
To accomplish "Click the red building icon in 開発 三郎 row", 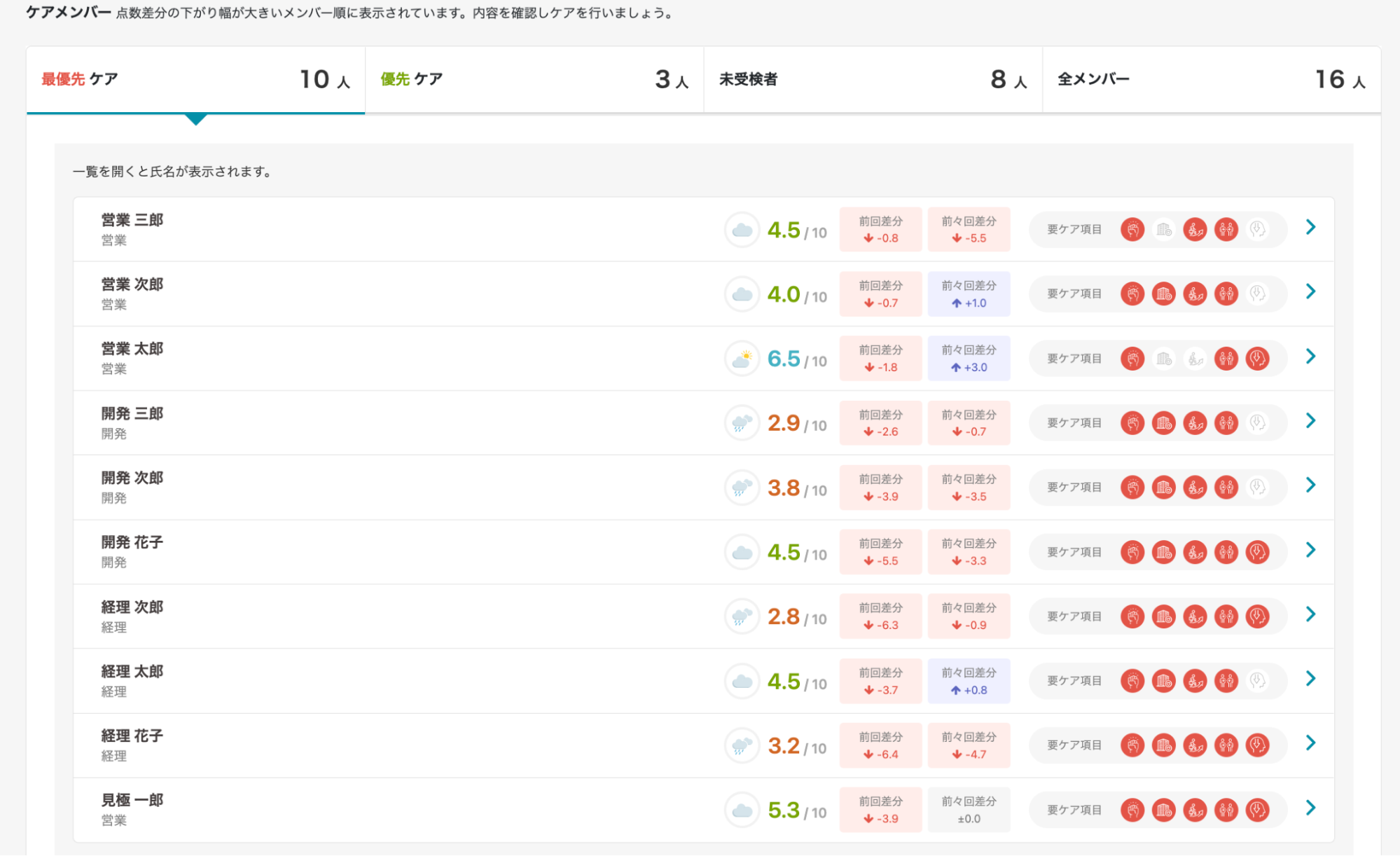I will click(1163, 423).
